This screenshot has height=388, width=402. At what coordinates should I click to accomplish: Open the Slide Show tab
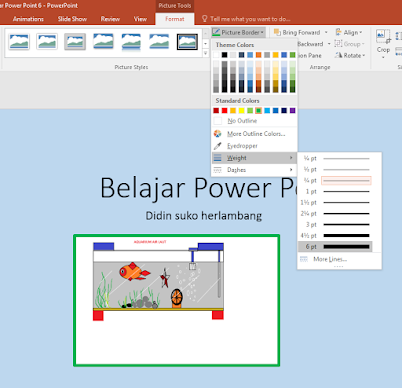72,19
